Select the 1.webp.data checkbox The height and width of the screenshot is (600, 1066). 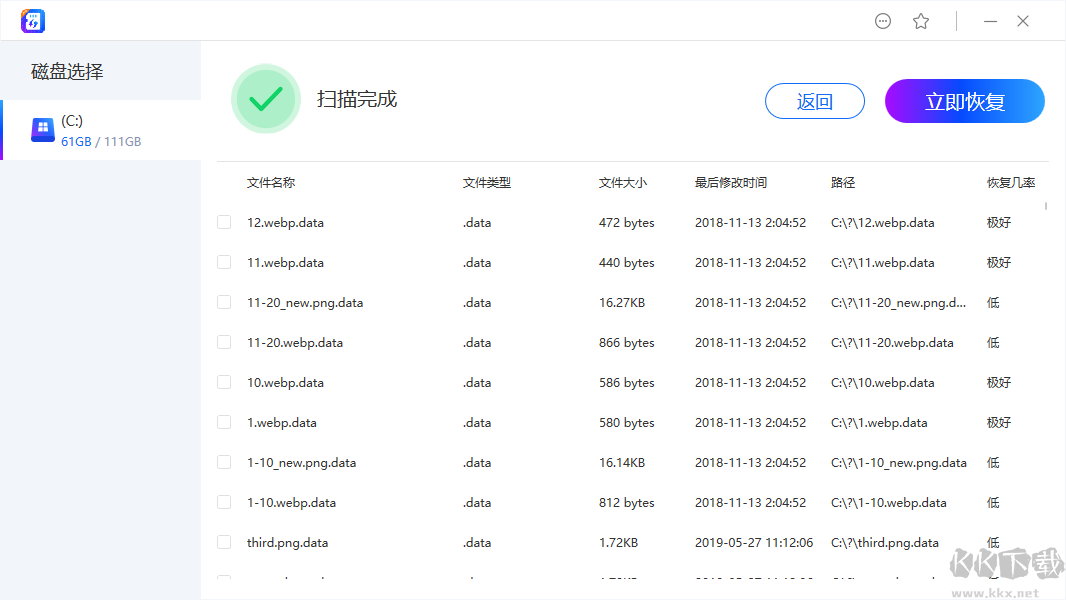click(x=224, y=422)
